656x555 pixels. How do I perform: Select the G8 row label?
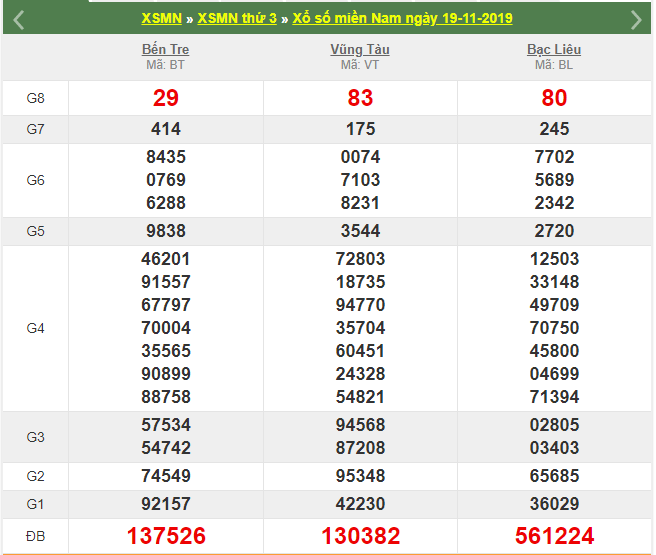(35, 98)
